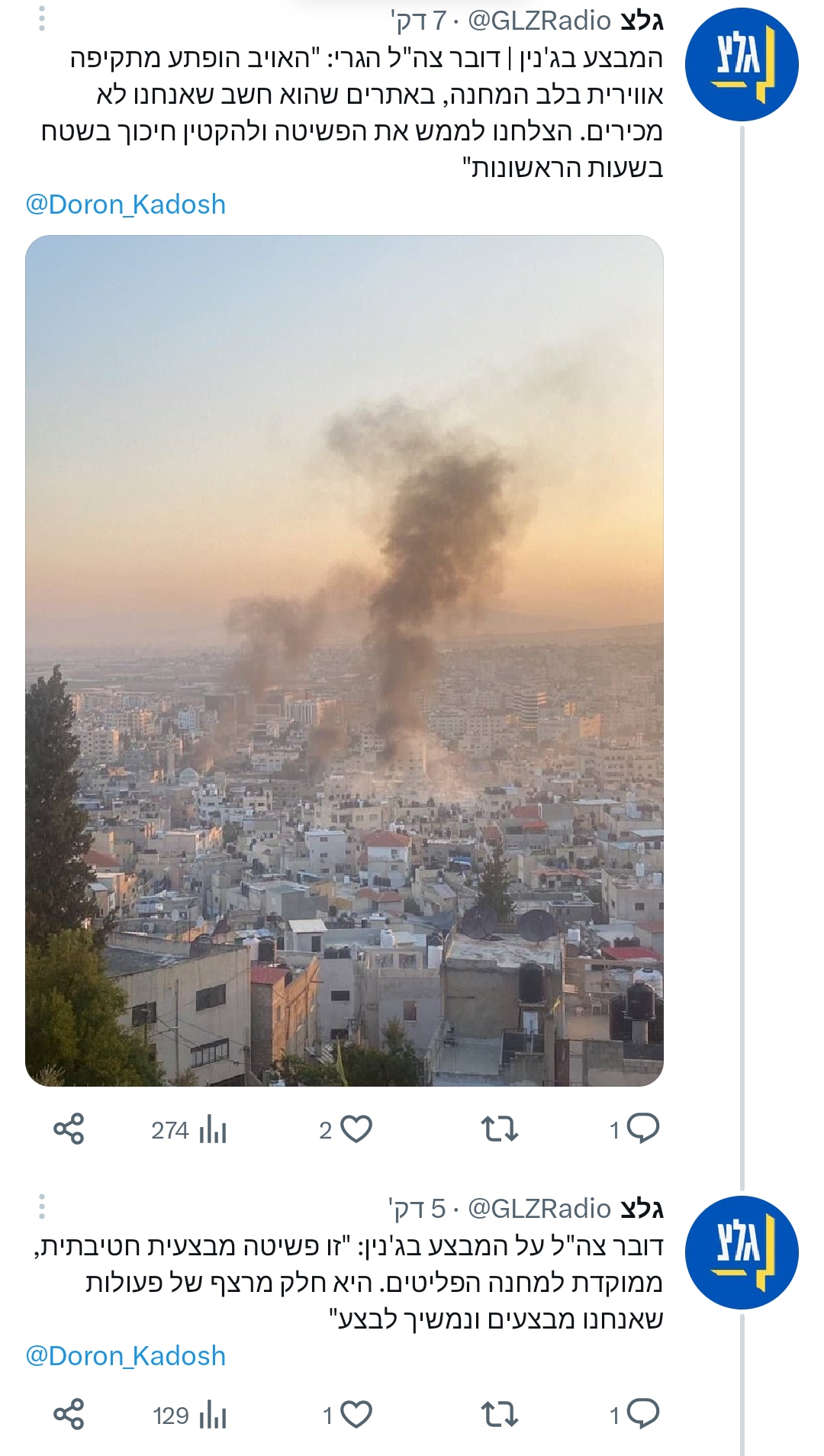This screenshot has width=824, height=1456.
Task: Open the first tweet's text body
Action: click(366, 113)
